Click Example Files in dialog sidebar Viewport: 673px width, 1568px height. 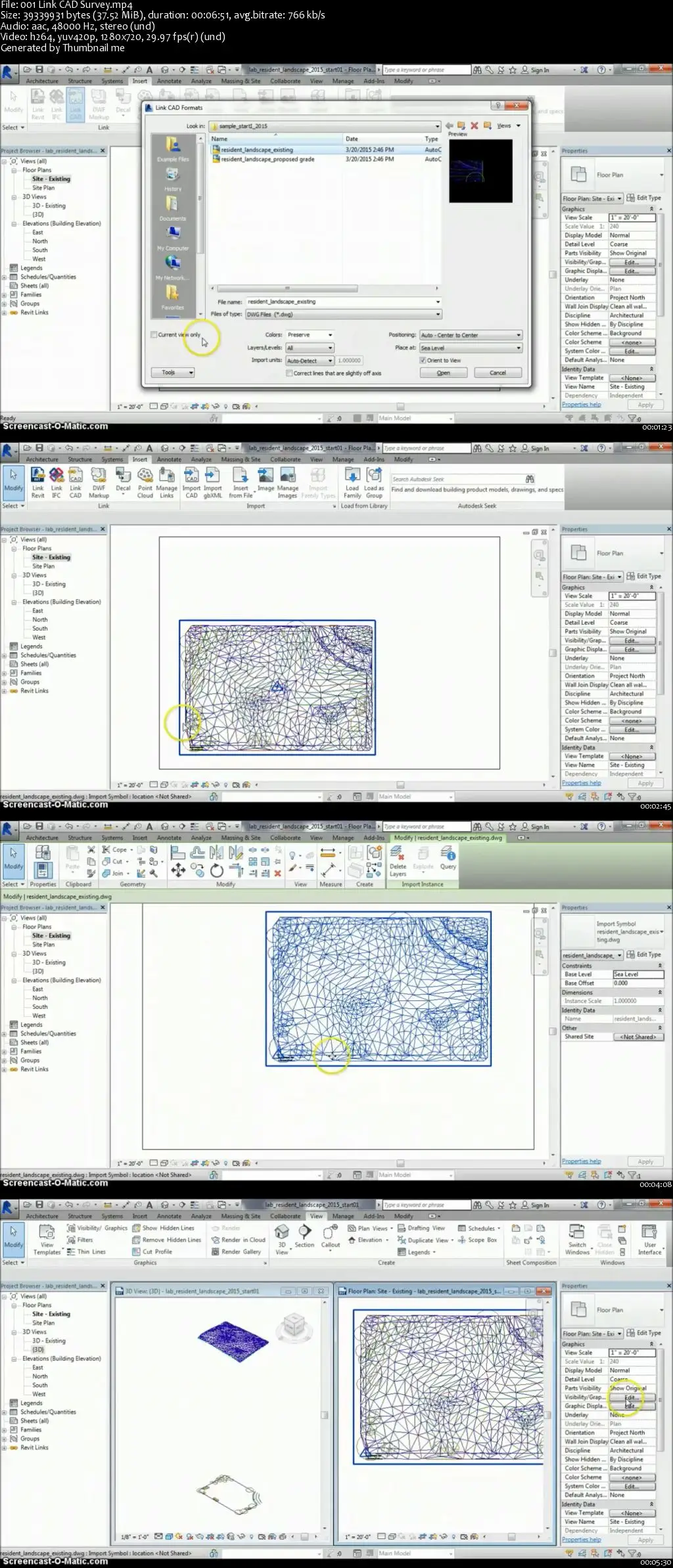coord(173,150)
